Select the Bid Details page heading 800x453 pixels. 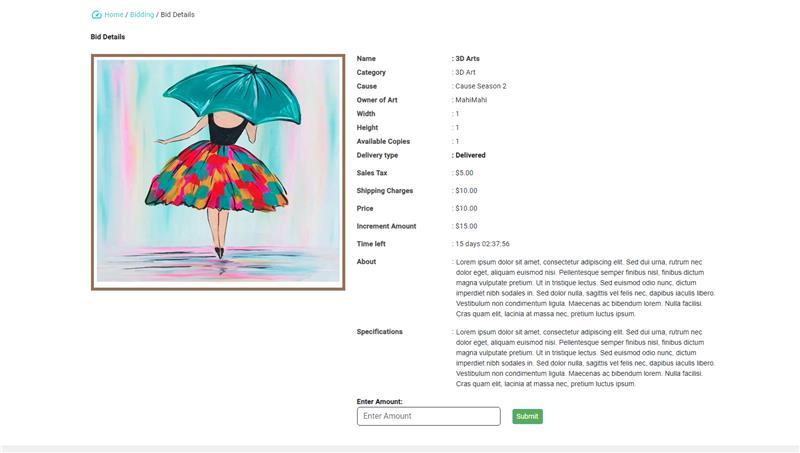click(x=108, y=37)
